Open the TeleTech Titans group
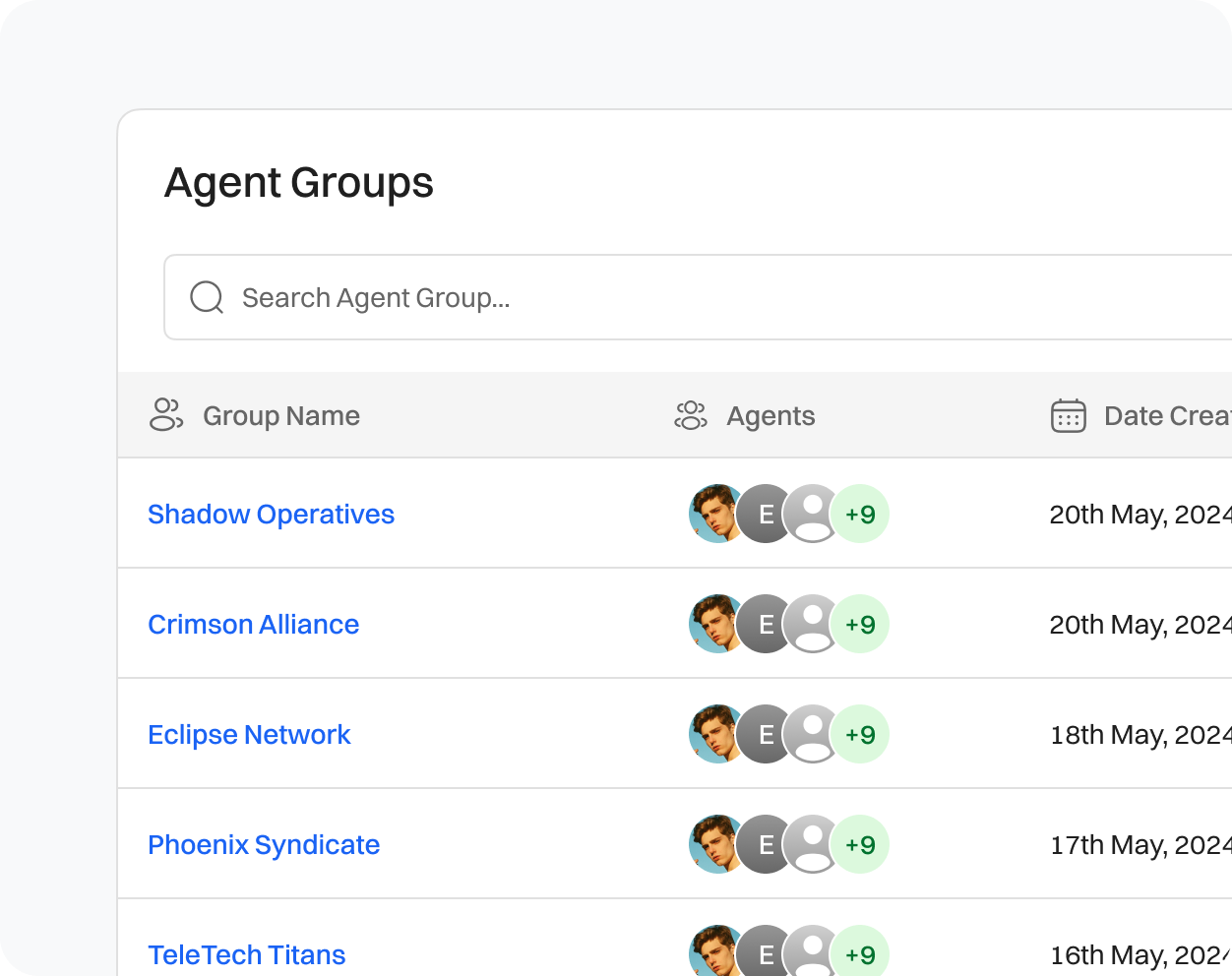This screenshot has height=976, width=1232. [x=247, y=954]
